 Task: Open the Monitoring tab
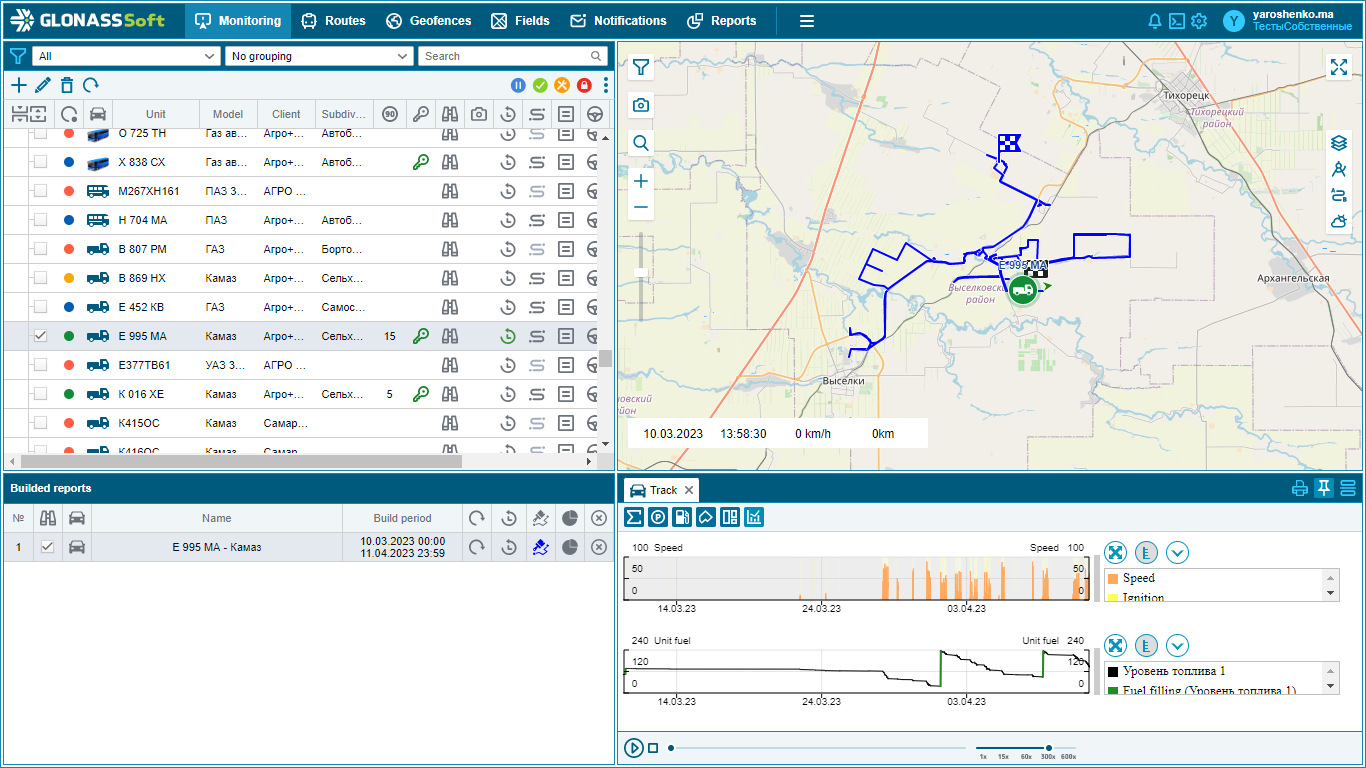click(238, 20)
